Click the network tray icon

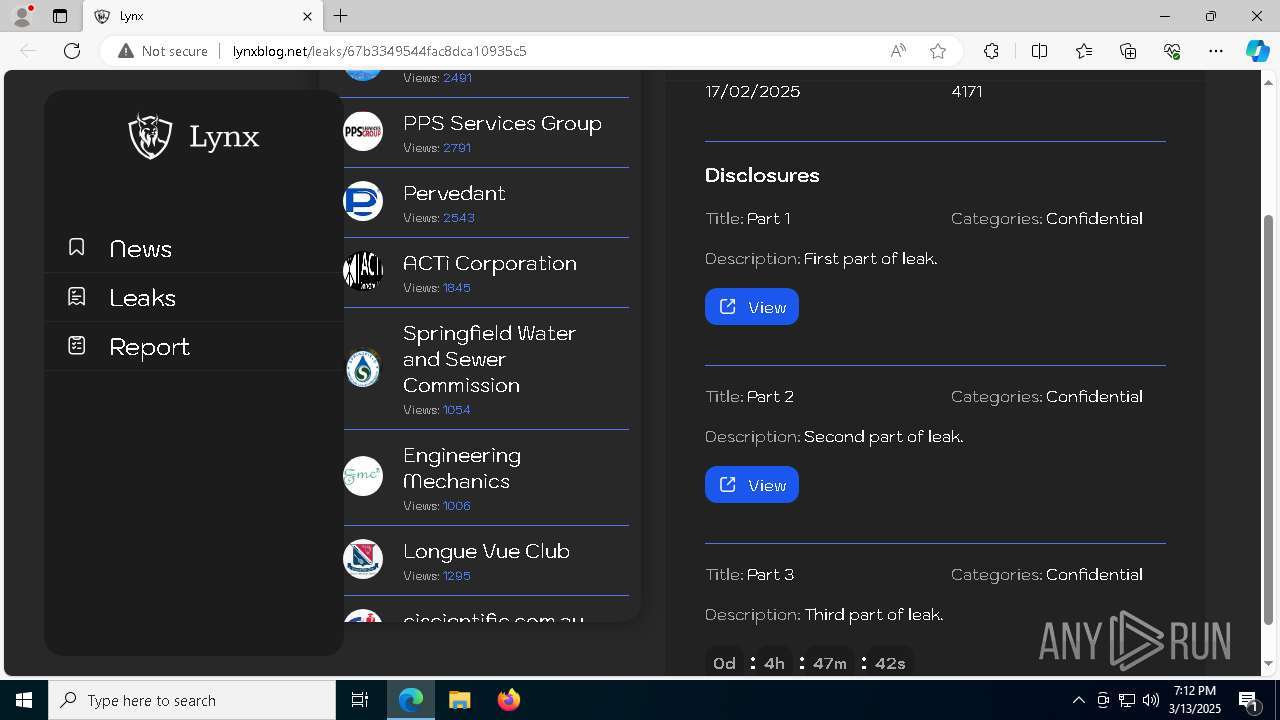point(1126,700)
